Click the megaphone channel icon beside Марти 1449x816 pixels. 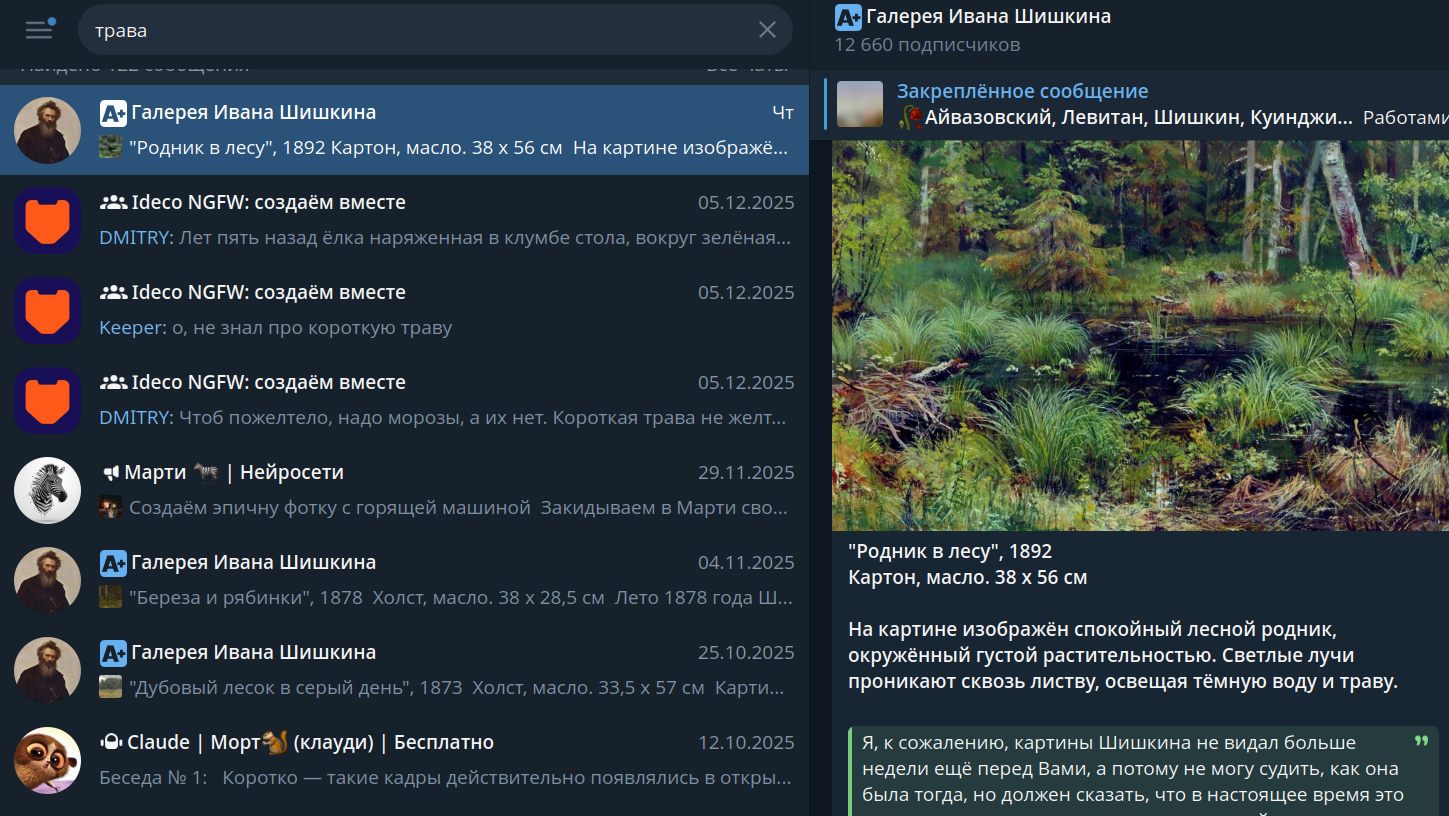[x=110, y=473]
